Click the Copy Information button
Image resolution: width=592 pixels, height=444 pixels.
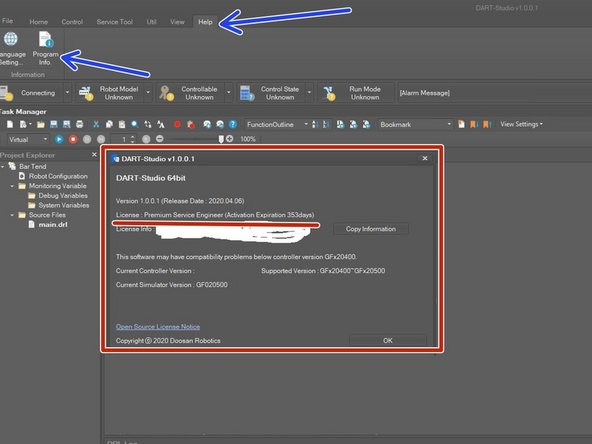point(371,229)
